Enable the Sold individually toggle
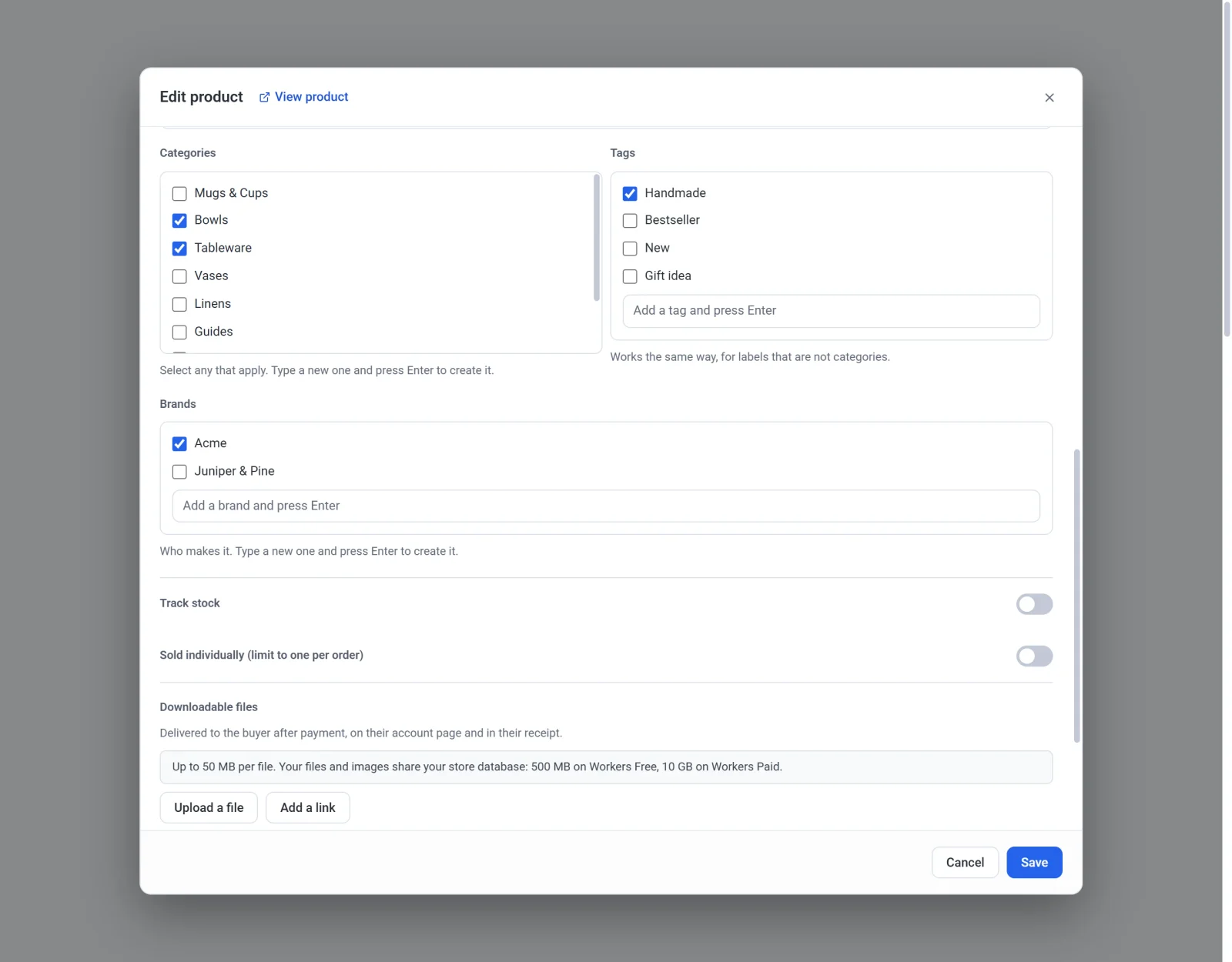This screenshot has width=1232, height=962. click(x=1034, y=656)
